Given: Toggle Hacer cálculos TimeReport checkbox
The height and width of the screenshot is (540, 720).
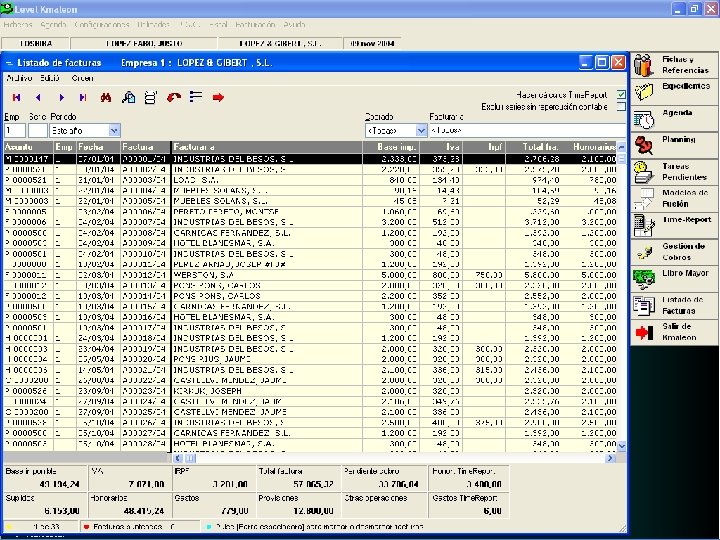Looking at the screenshot, I should click(621, 95).
